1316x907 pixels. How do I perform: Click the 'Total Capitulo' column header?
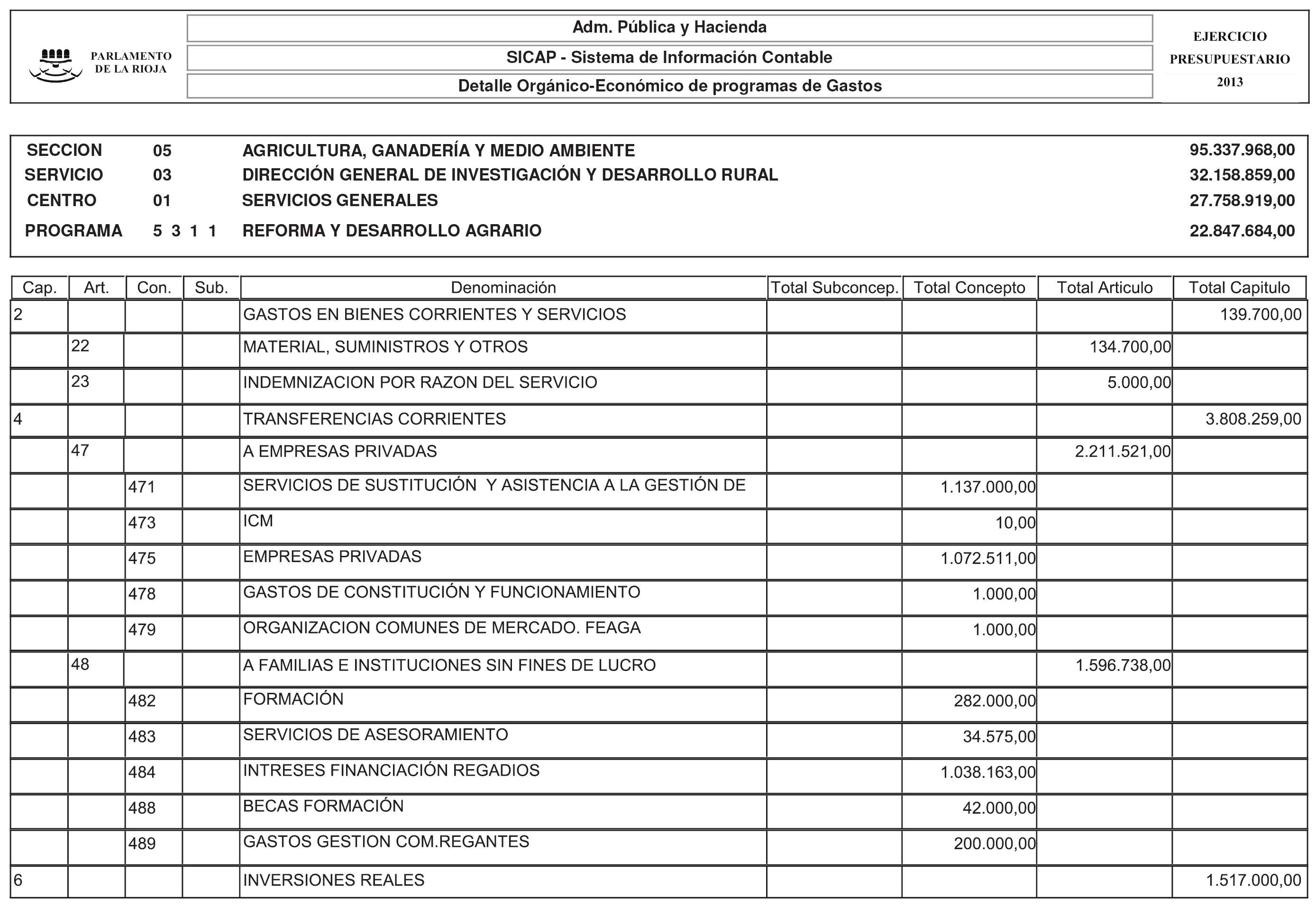1239,288
